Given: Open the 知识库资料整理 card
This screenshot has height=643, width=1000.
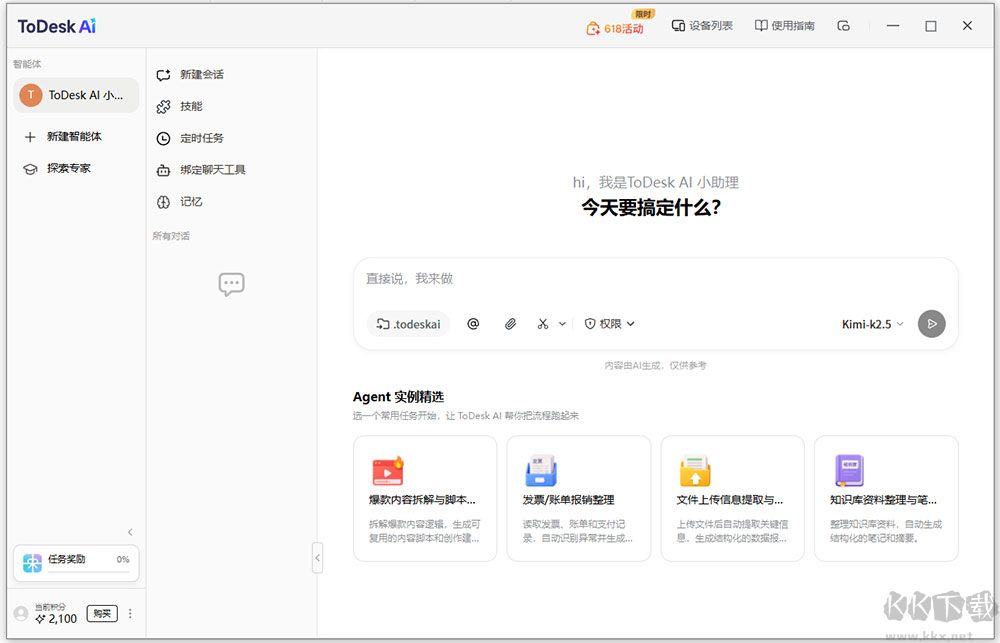Looking at the screenshot, I should (886, 499).
